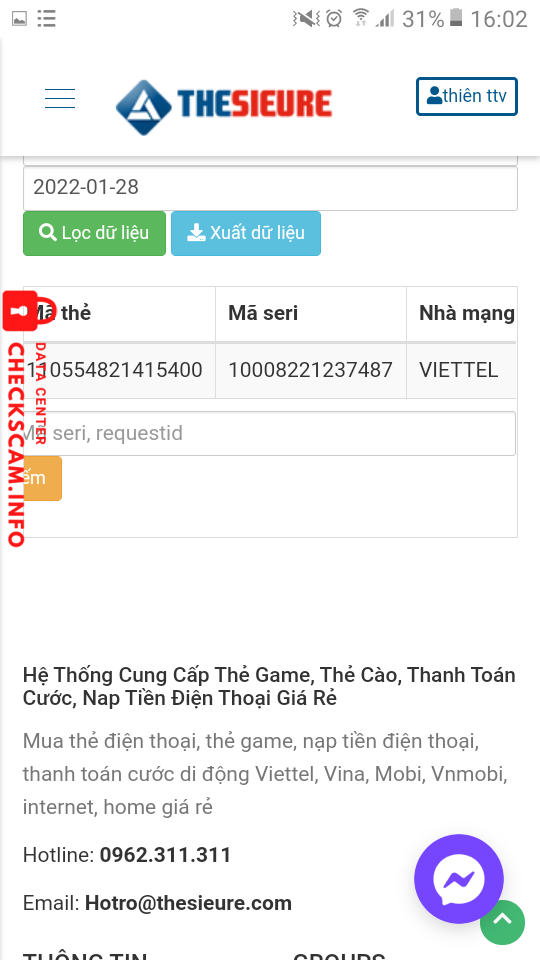Tap the green scroll-to-top arrow

(x=503, y=923)
